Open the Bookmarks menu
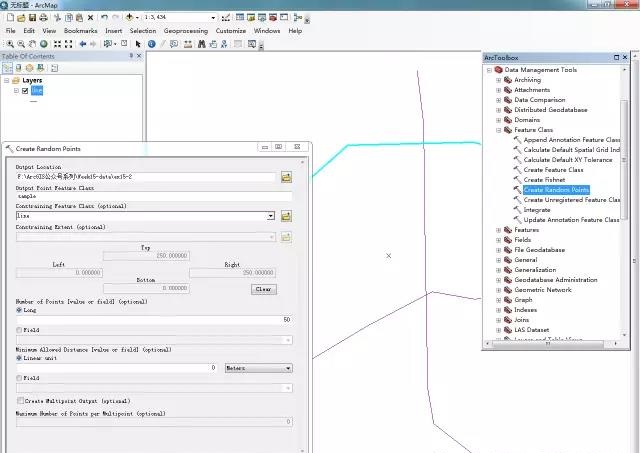Screen dimensions: 640x453 click(80, 31)
